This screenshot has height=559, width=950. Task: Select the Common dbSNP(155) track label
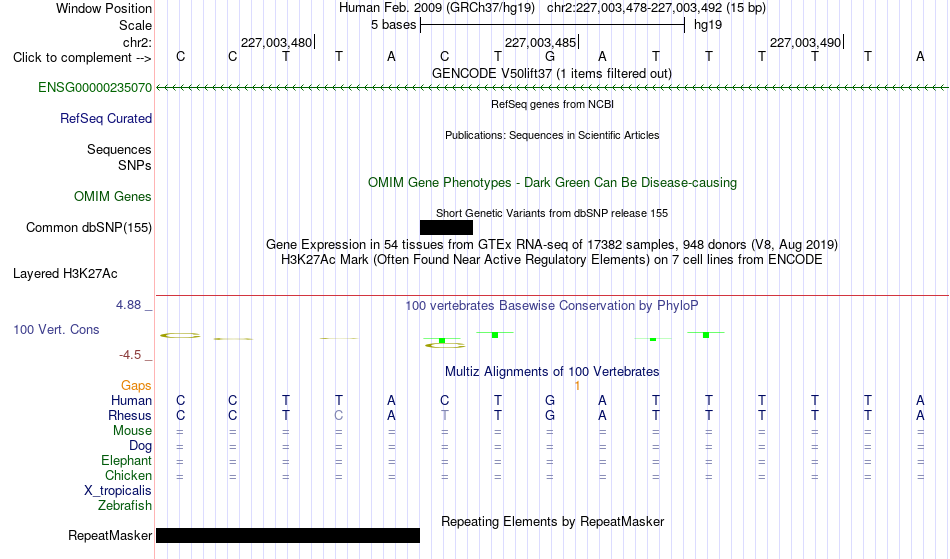pyautogui.click(x=88, y=228)
